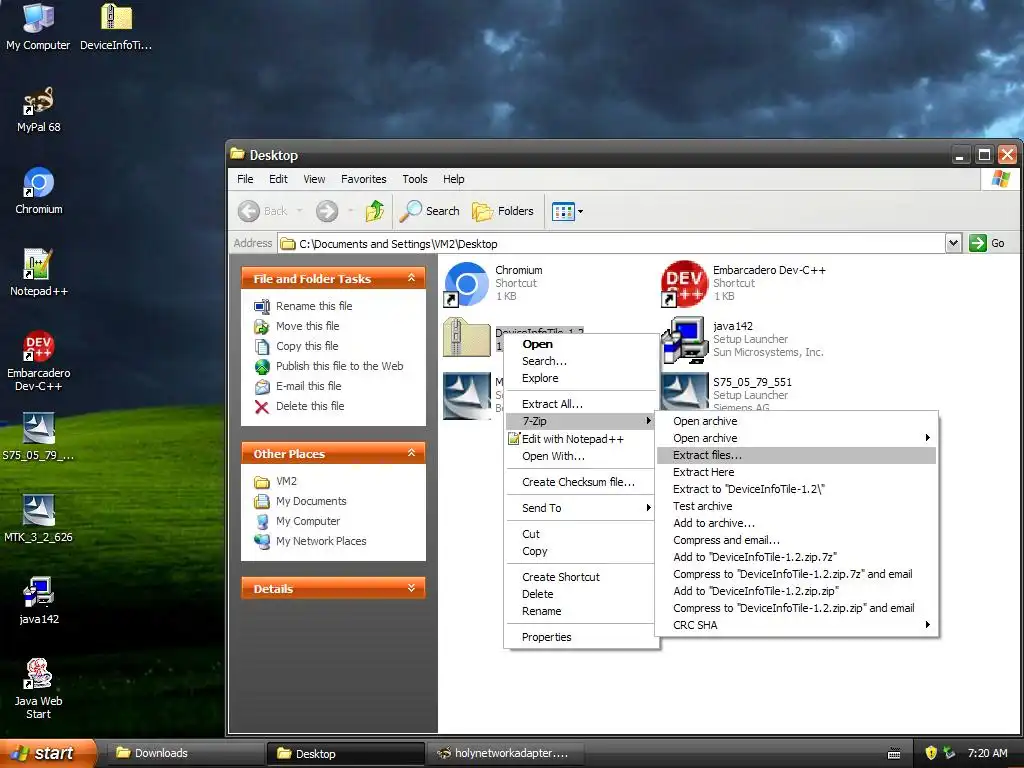Expand CRC SHA submenu
The image size is (1024, 768).
point(797,625)
